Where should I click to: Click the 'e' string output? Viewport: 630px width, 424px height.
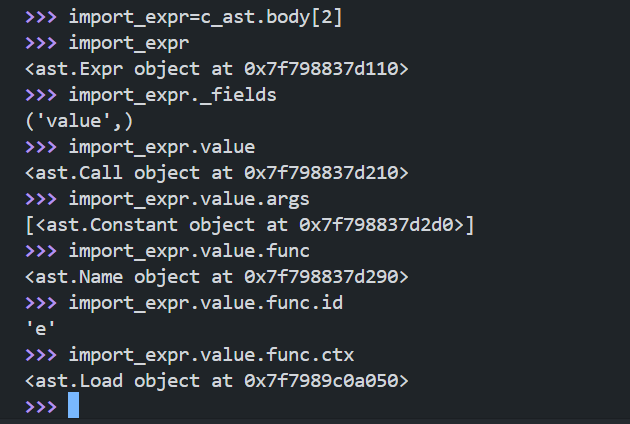(40, 328)
